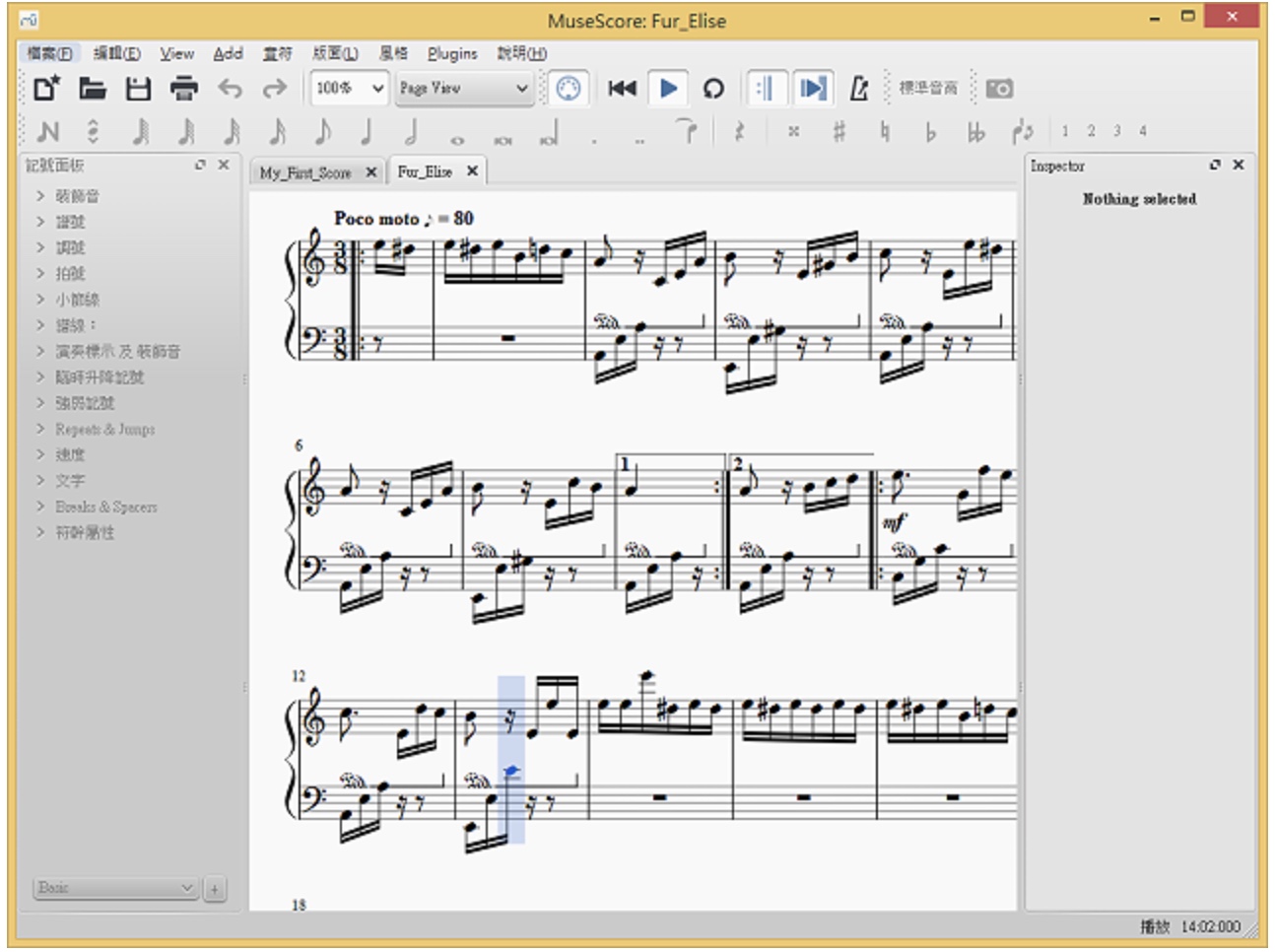Apply a sharp accidental
The image size is (1275, 952).
pos(839,131)
